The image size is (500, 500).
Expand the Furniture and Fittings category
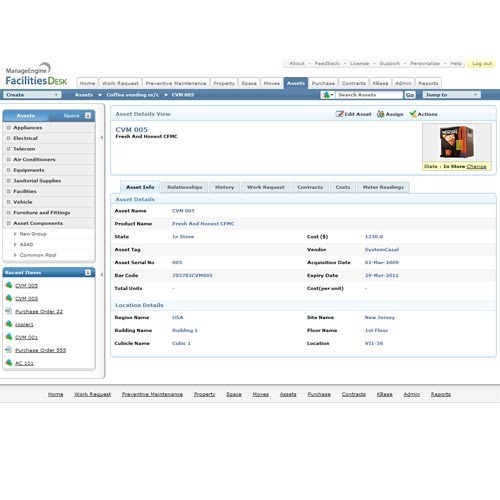(9, 213)
